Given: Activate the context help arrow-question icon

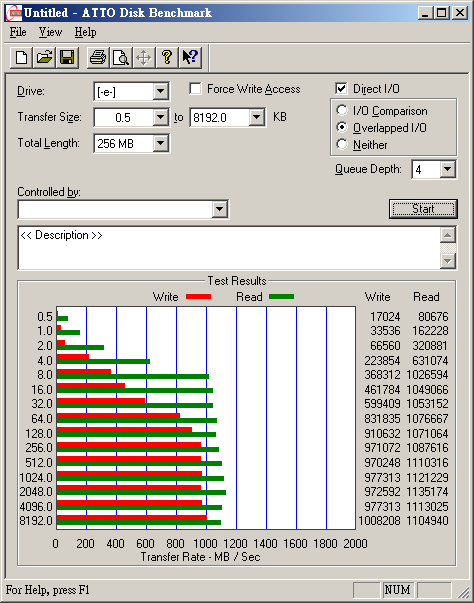Looking at the screenshot, I should [190, 58].
